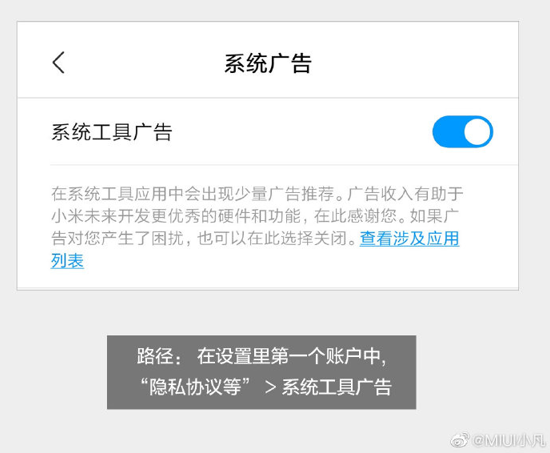Viewport: 550px width, 453px height.
Task: Click the Weibo logo in the watermark
Action: point(460,440)
